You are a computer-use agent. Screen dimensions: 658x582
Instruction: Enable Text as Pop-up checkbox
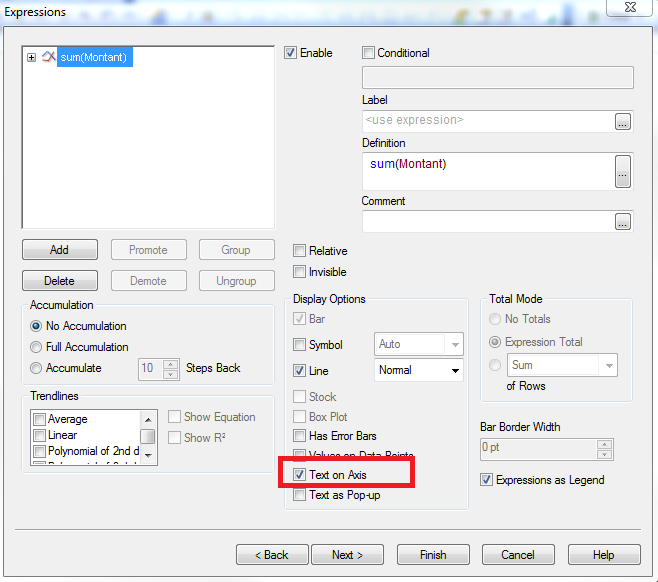point(299,495)
